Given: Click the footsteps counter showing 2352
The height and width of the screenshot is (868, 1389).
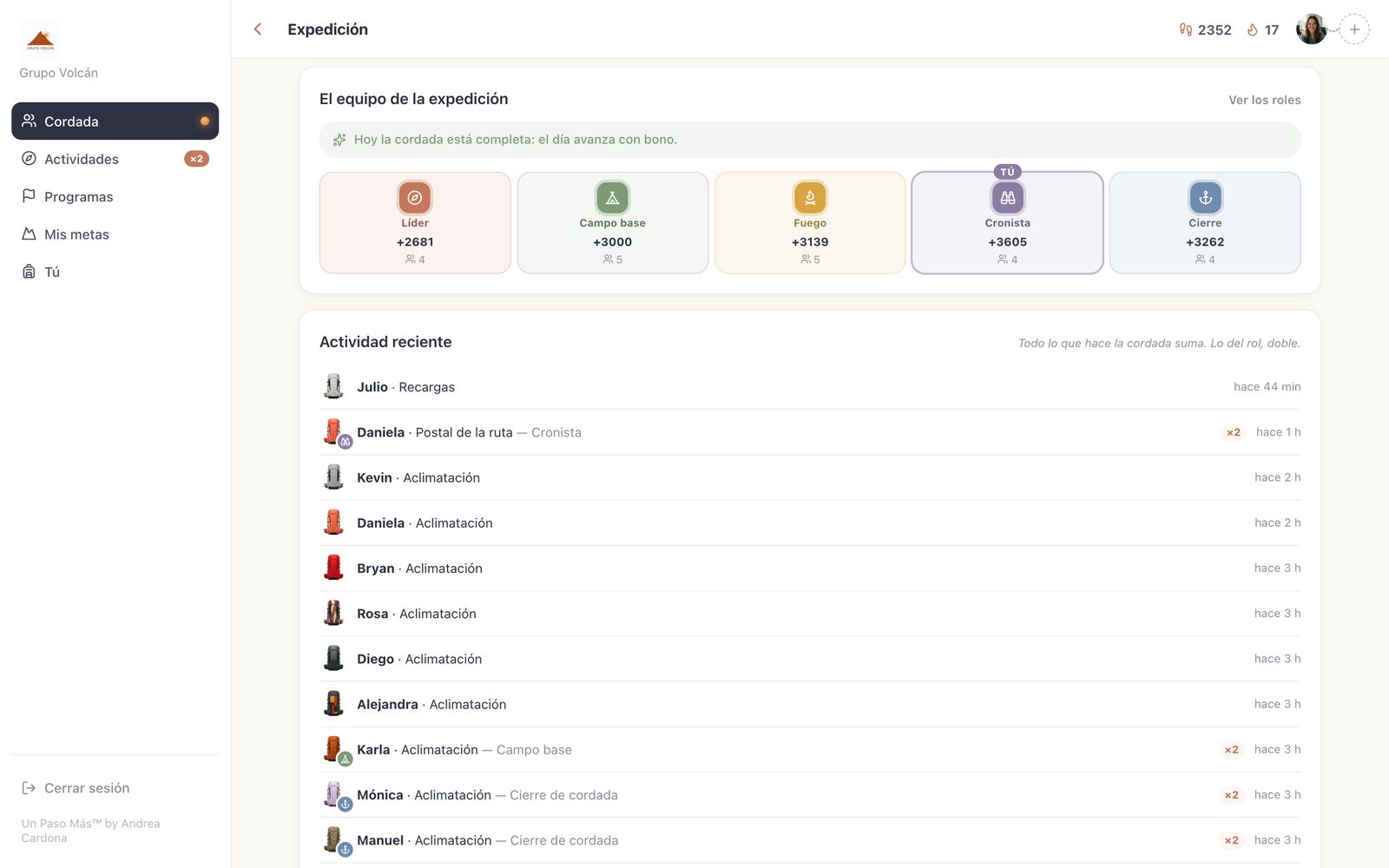Looking at the screenshot, I should [x=1205, y=30].
